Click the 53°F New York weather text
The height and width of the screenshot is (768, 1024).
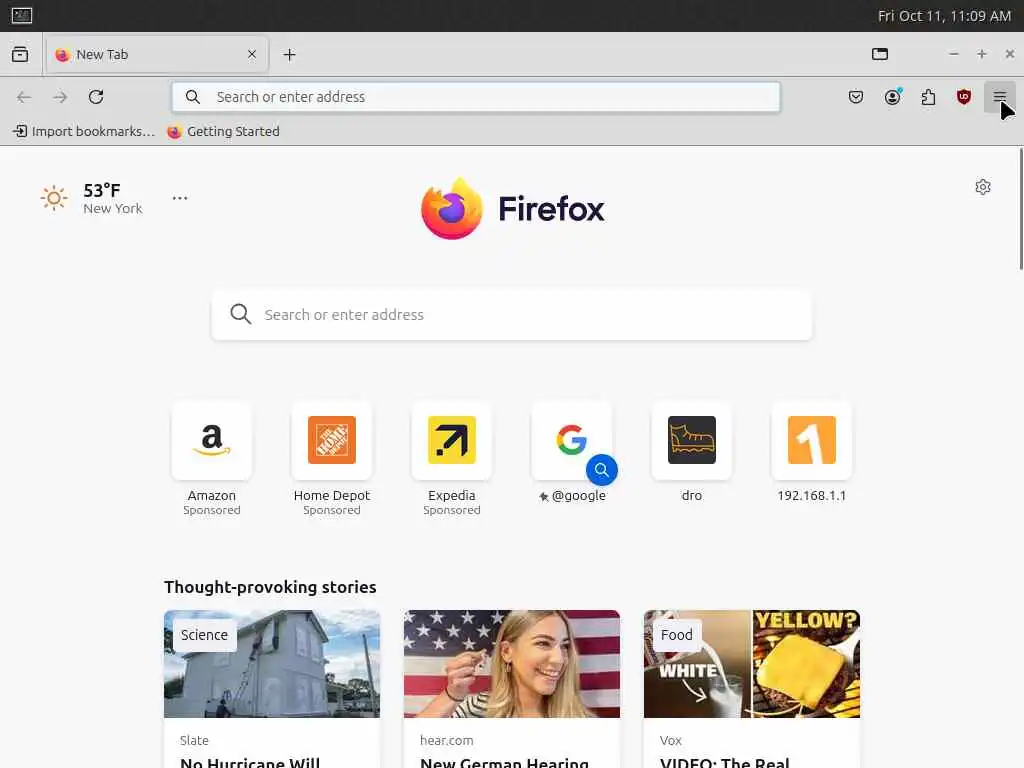point(112,199)
